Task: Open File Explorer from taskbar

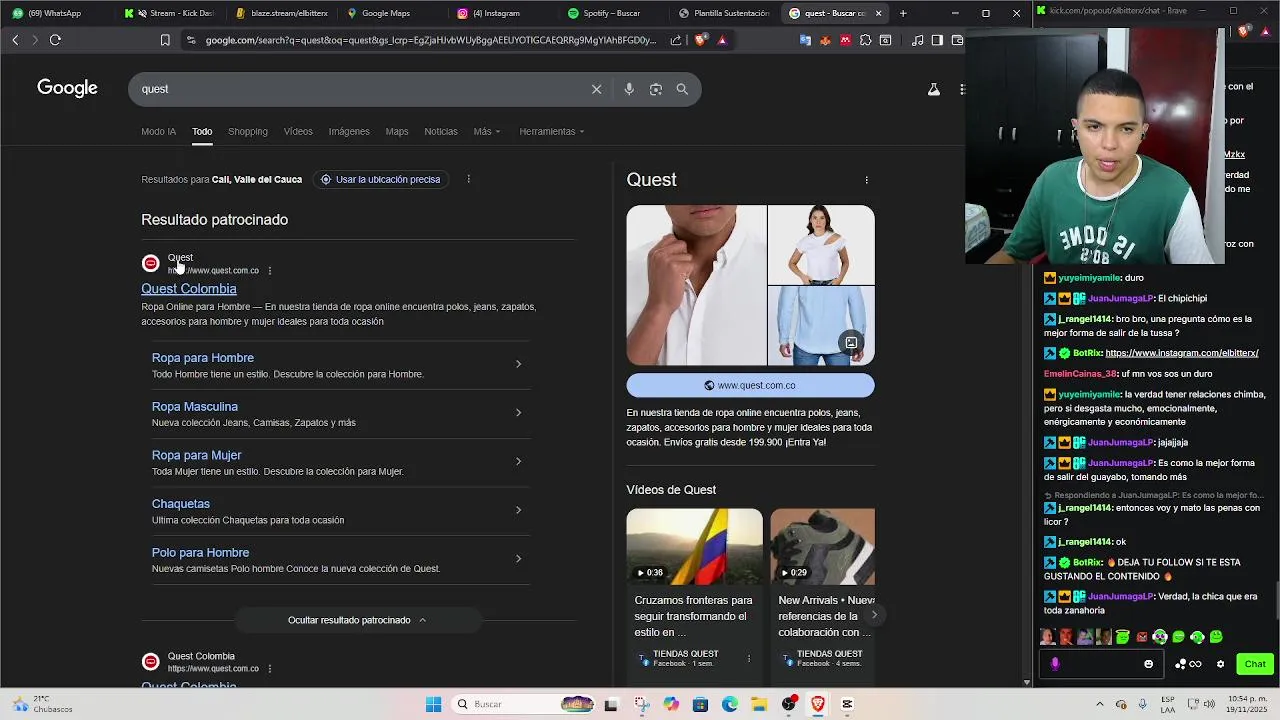Action: click(x=759, y=704)
